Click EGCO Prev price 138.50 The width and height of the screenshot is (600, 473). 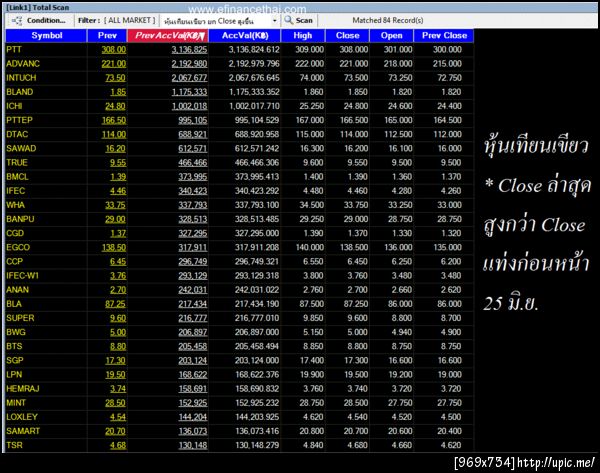pos(114,248)
